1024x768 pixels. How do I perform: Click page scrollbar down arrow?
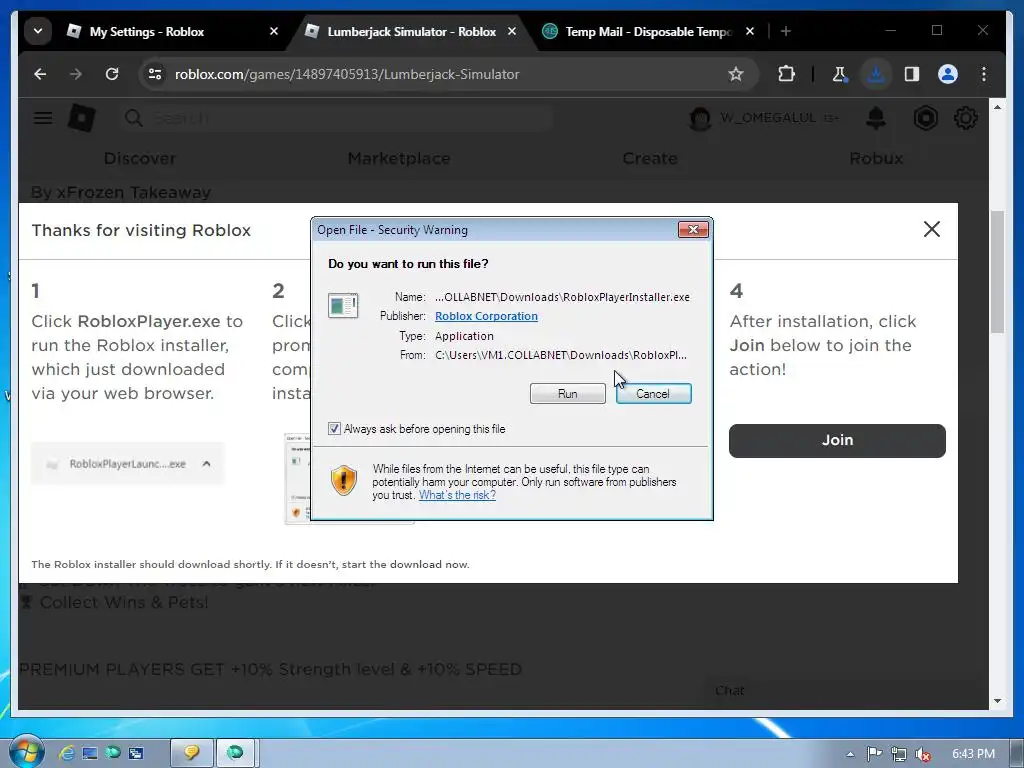[997, 701]
